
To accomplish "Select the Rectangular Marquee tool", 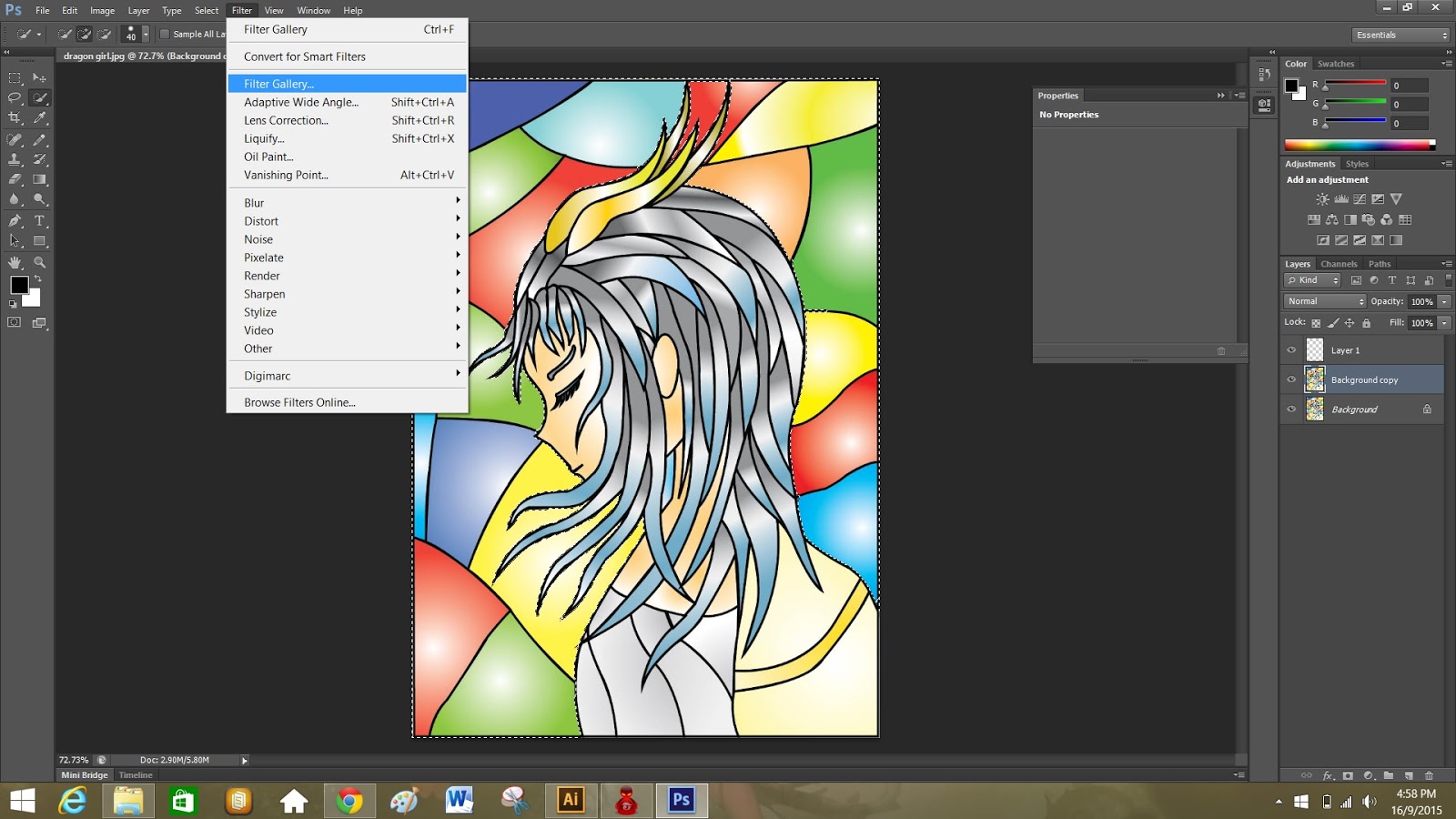I will [15, 78].
